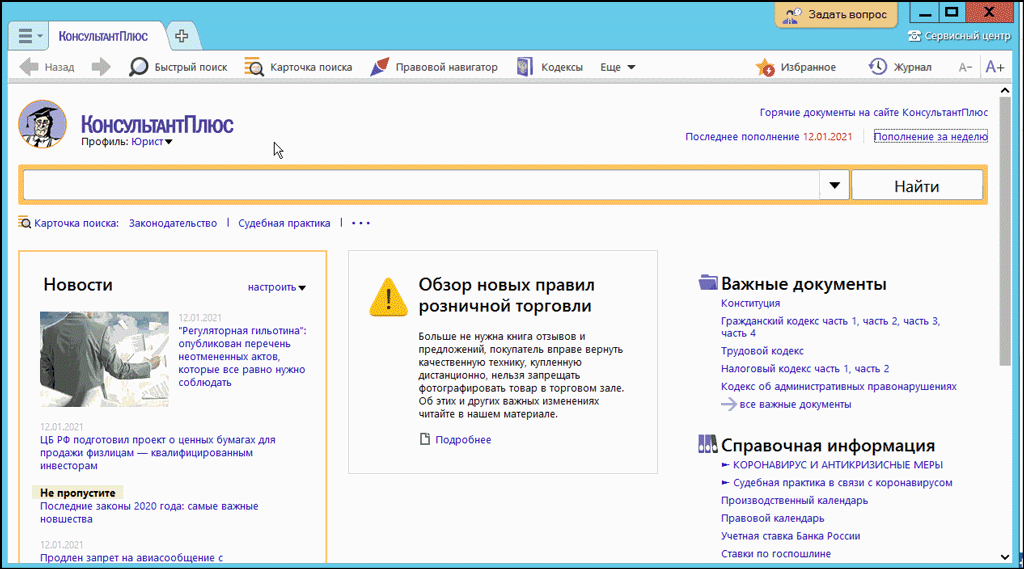Open news настроить dropdown
The image size is (1024, 569).
(277, 287)
